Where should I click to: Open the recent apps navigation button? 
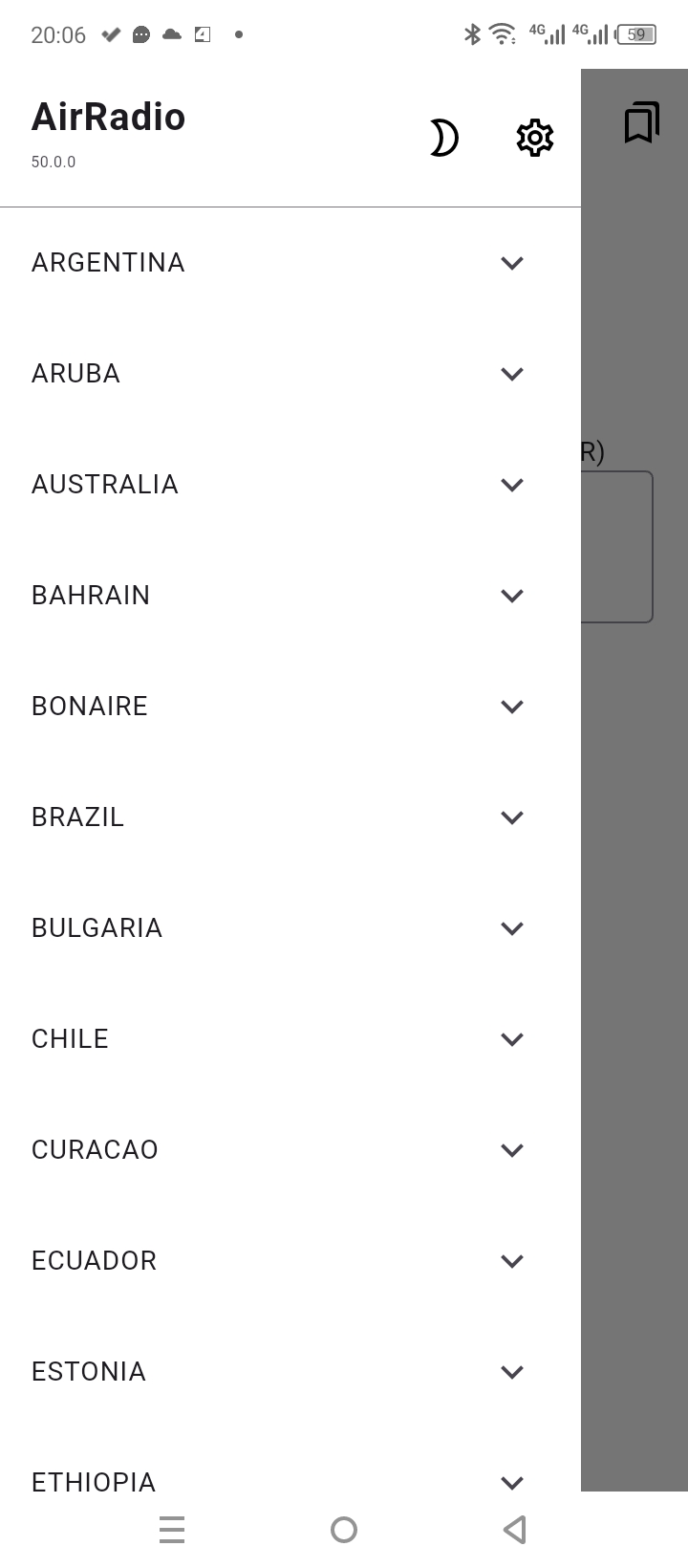coord(172,1530)
